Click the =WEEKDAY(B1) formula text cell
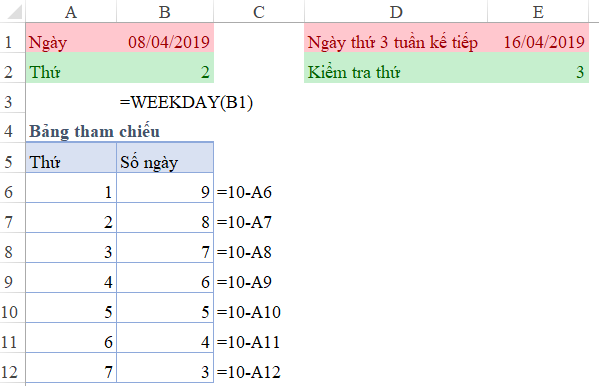The width and height of the screenshot is (599, 386). [x=186, y=102]
